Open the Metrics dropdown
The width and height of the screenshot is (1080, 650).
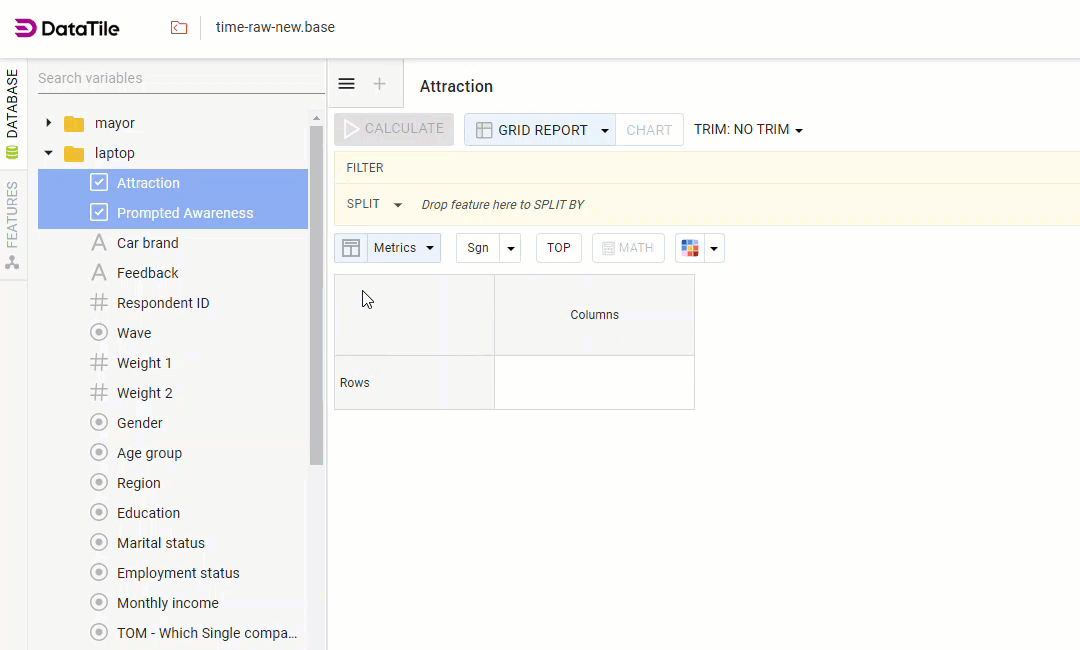[x=404, y=248]
